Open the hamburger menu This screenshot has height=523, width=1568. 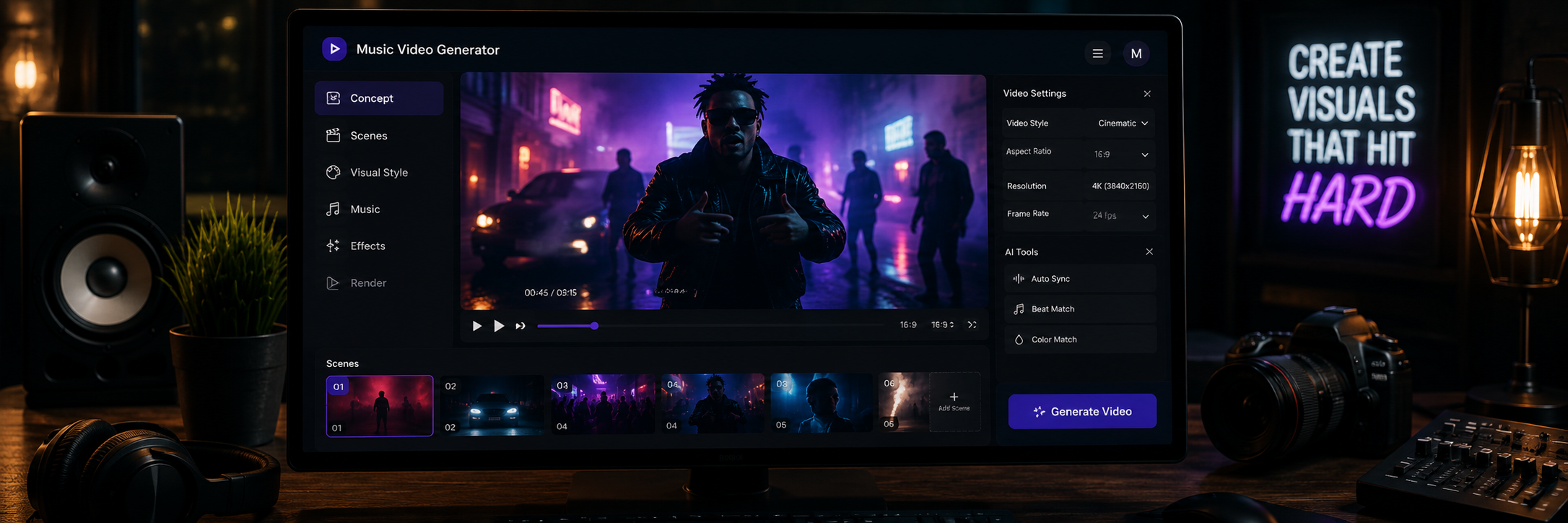1097,53
